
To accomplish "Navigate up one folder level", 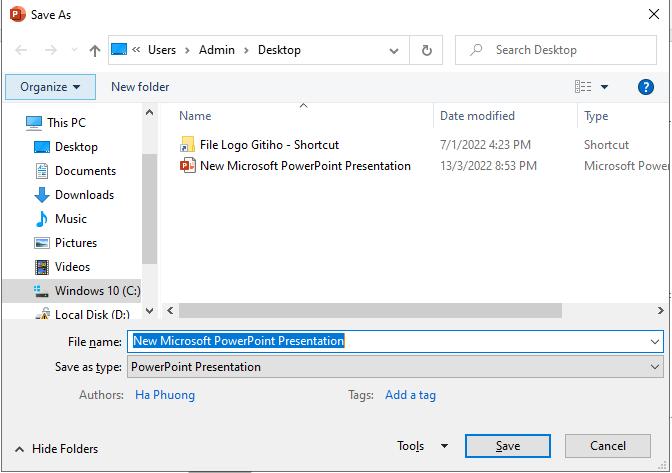I will point(95,51).
